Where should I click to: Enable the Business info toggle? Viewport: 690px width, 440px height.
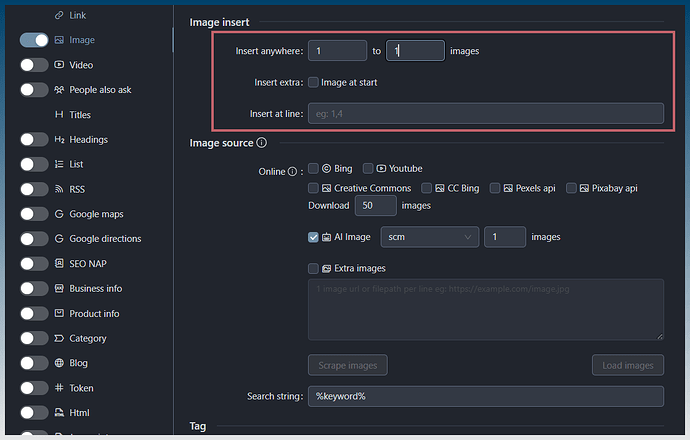pos(34,288)
